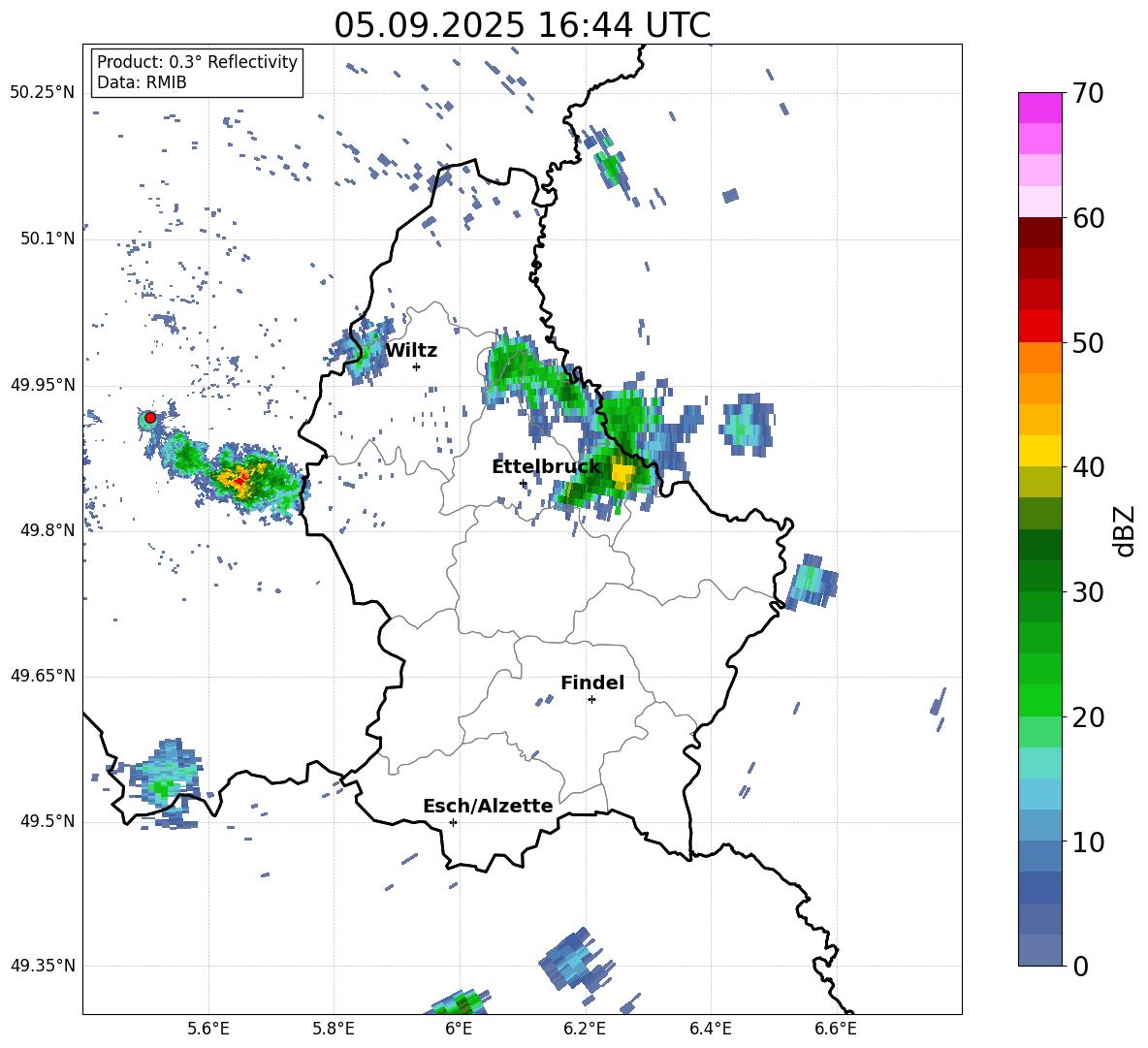Viewport: 1148px width, 1048px height.
Task: Click the 49.35°N latitude label
Action: click(43, 966)
